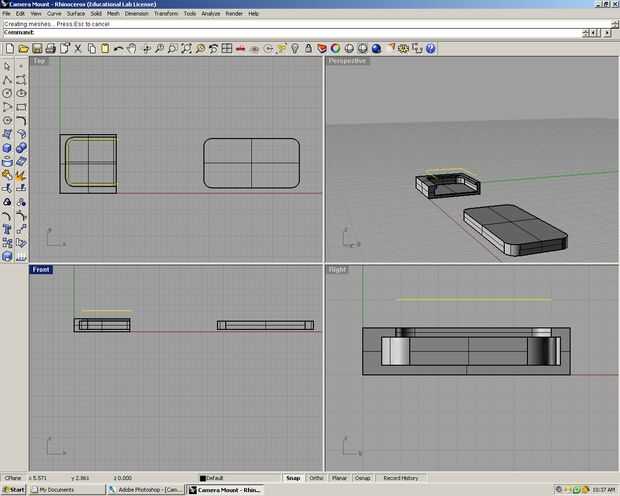This screenshot has width=620, height=496.
Task: Switch to My Documents in the taskbar
Action: [67, 490]
